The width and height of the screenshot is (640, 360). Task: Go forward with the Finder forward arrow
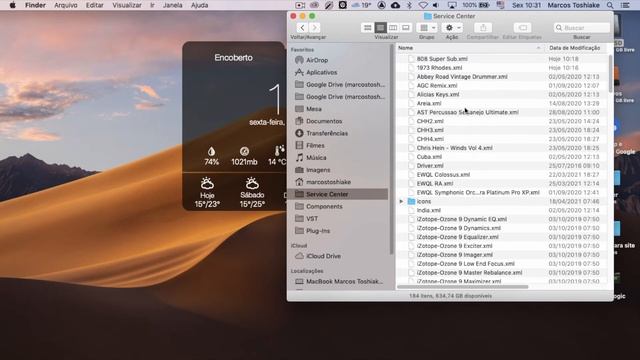click(x=314, y=28)
